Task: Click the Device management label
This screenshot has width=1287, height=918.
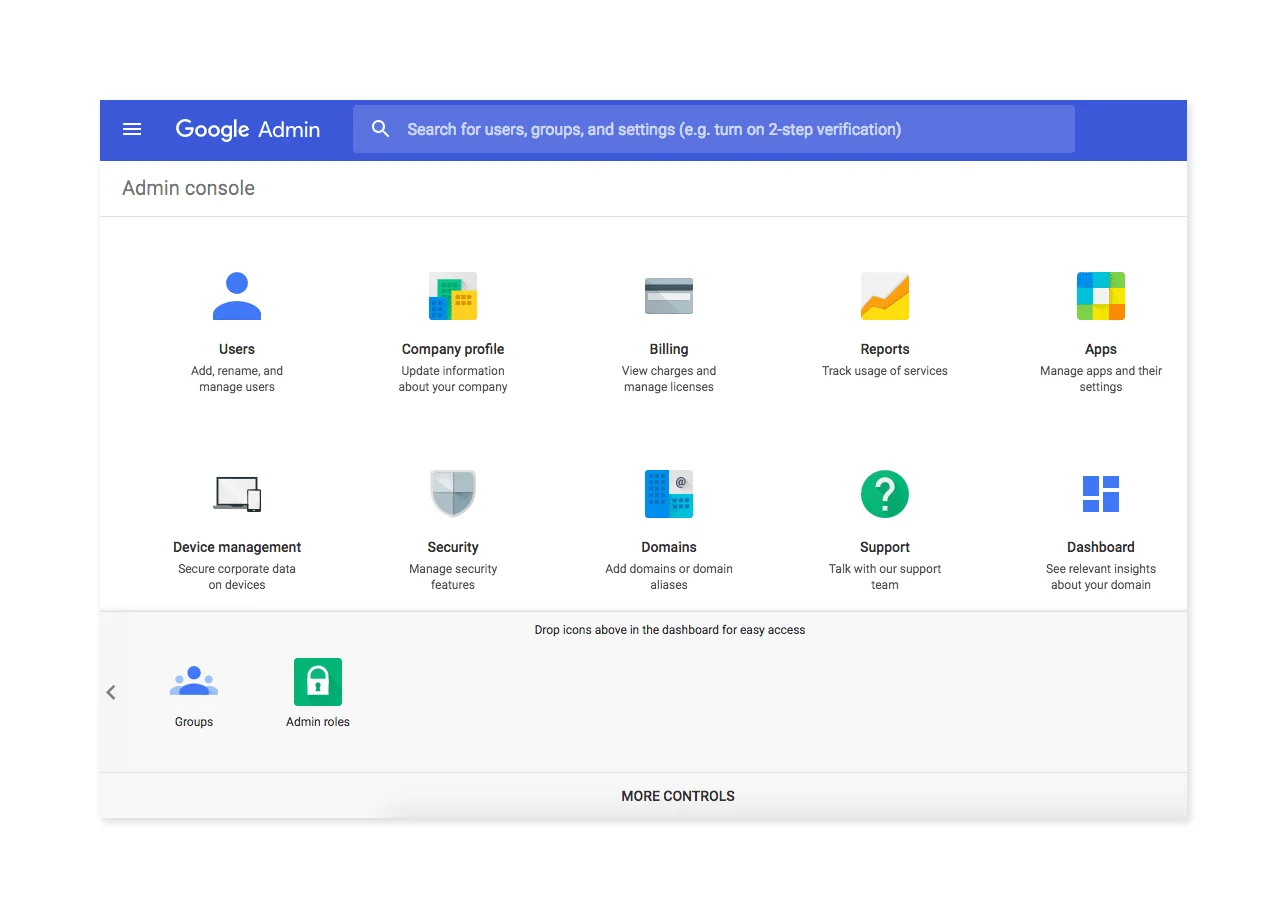Action: click(x=237, y=547)
